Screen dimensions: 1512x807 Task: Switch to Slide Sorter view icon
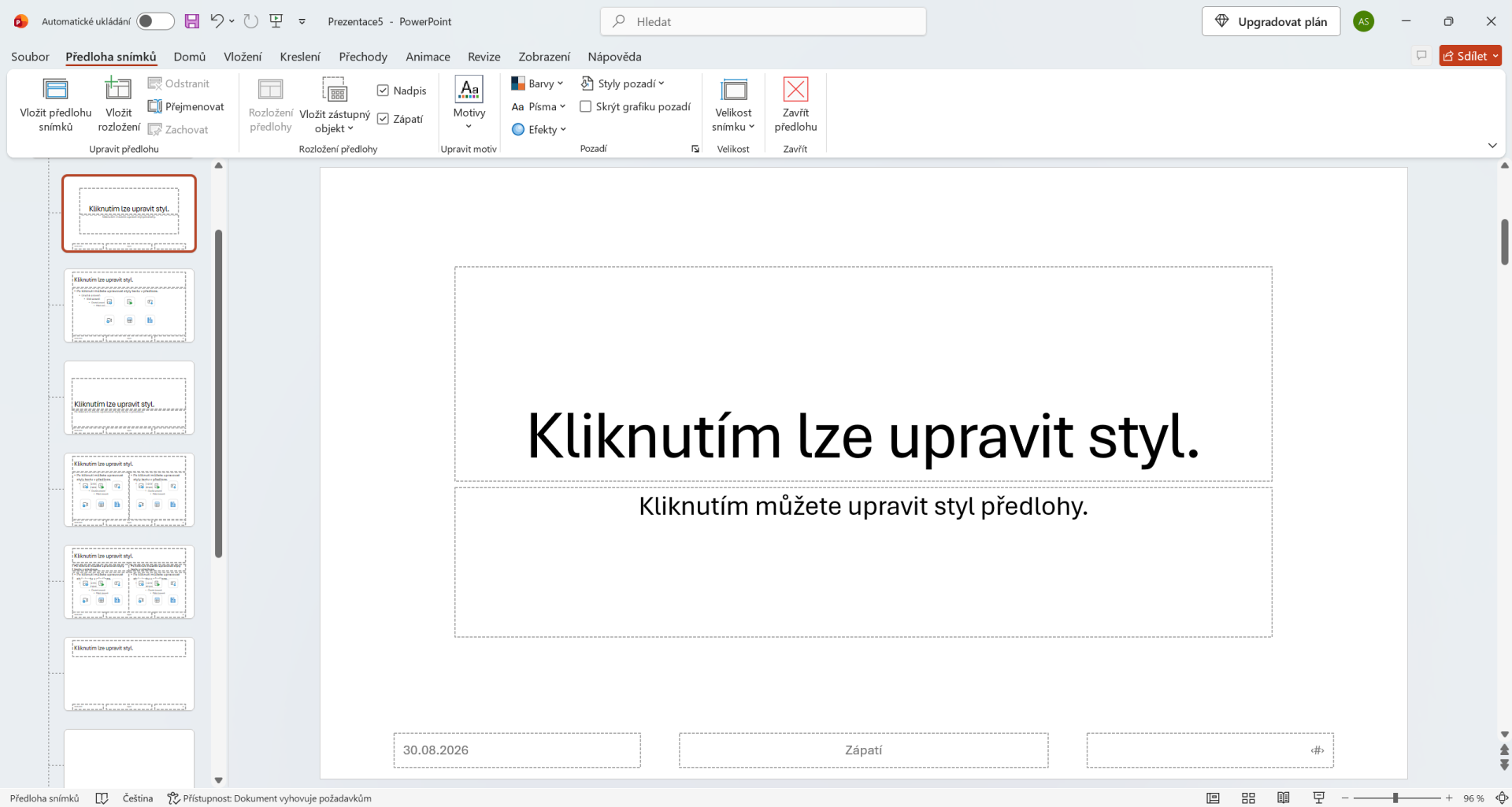[x=1248, y=798]
